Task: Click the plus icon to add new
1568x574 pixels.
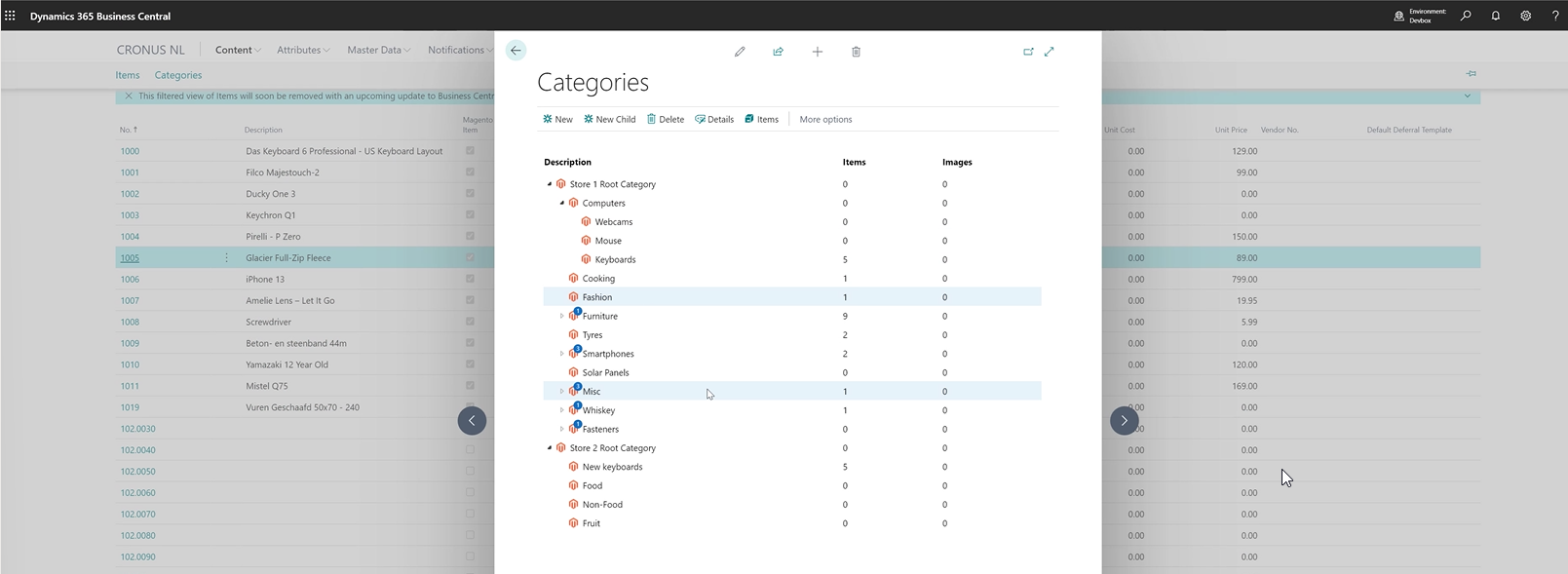Action: [818, 52]
